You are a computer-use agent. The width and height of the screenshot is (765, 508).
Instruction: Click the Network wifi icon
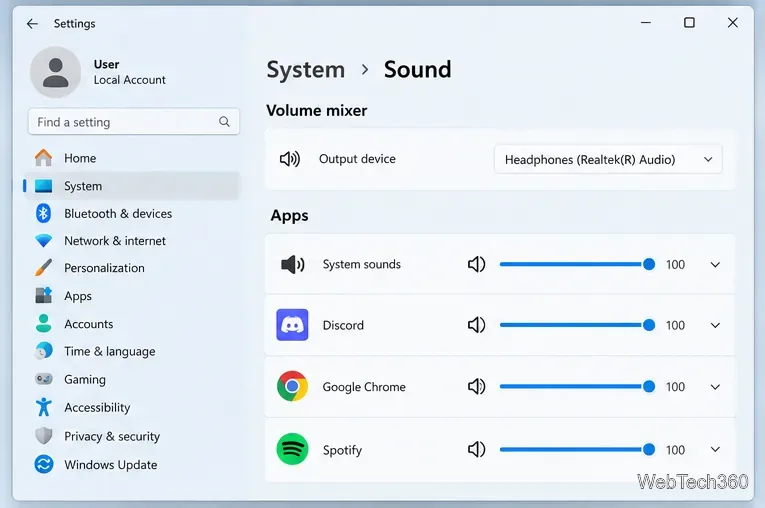43,241
